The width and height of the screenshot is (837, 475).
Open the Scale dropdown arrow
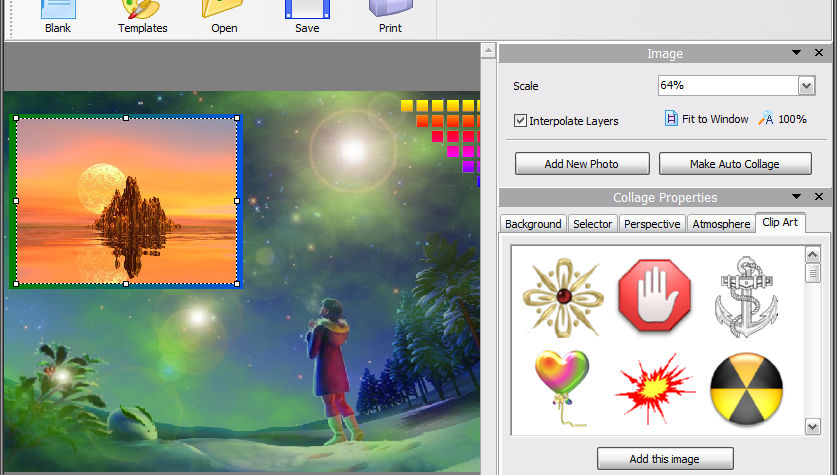tap(806, 85)
